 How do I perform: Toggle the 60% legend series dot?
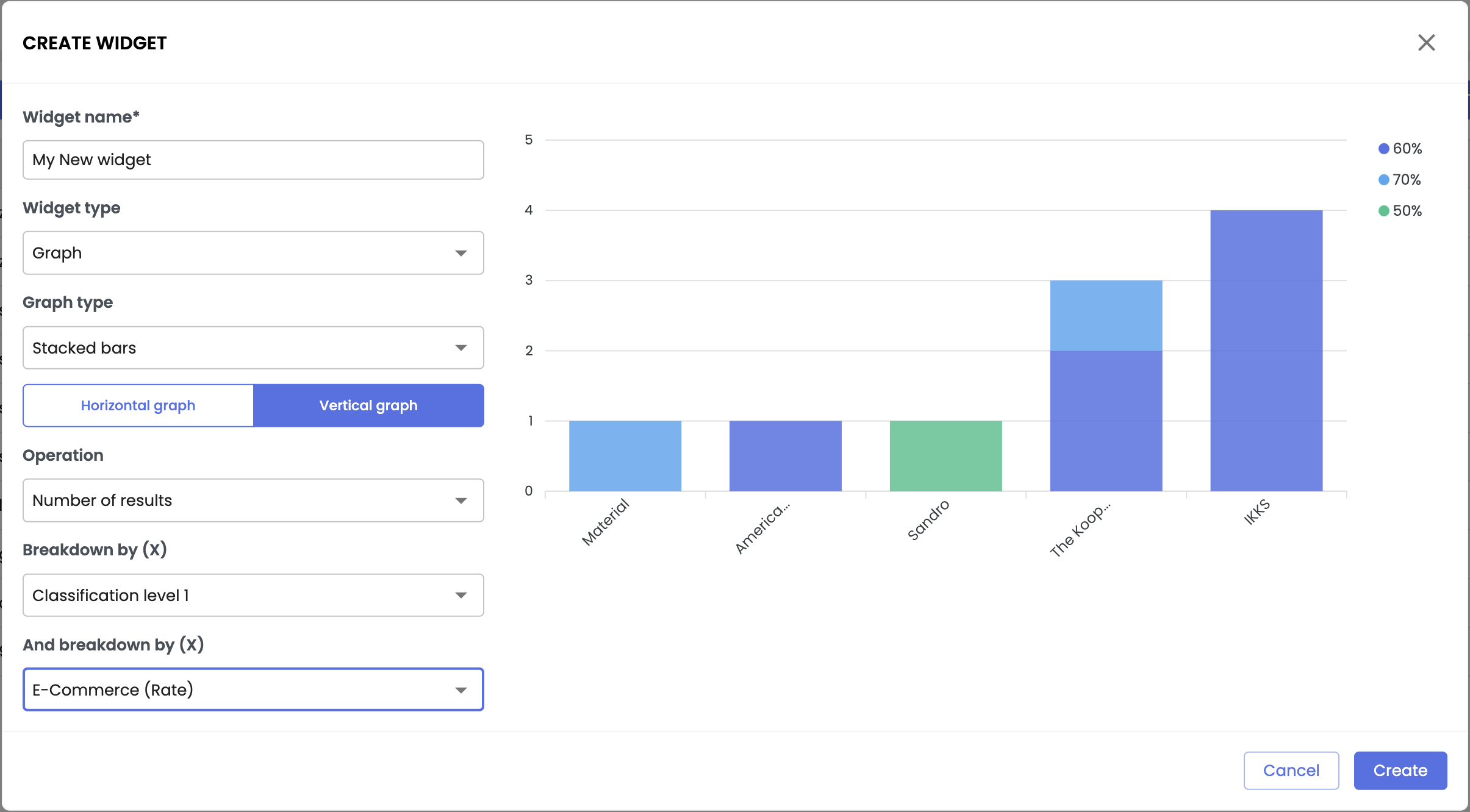1384,149
